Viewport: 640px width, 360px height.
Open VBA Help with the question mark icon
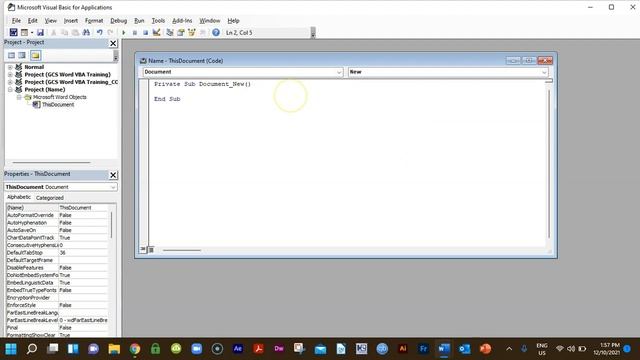click(x=216, y=32)
